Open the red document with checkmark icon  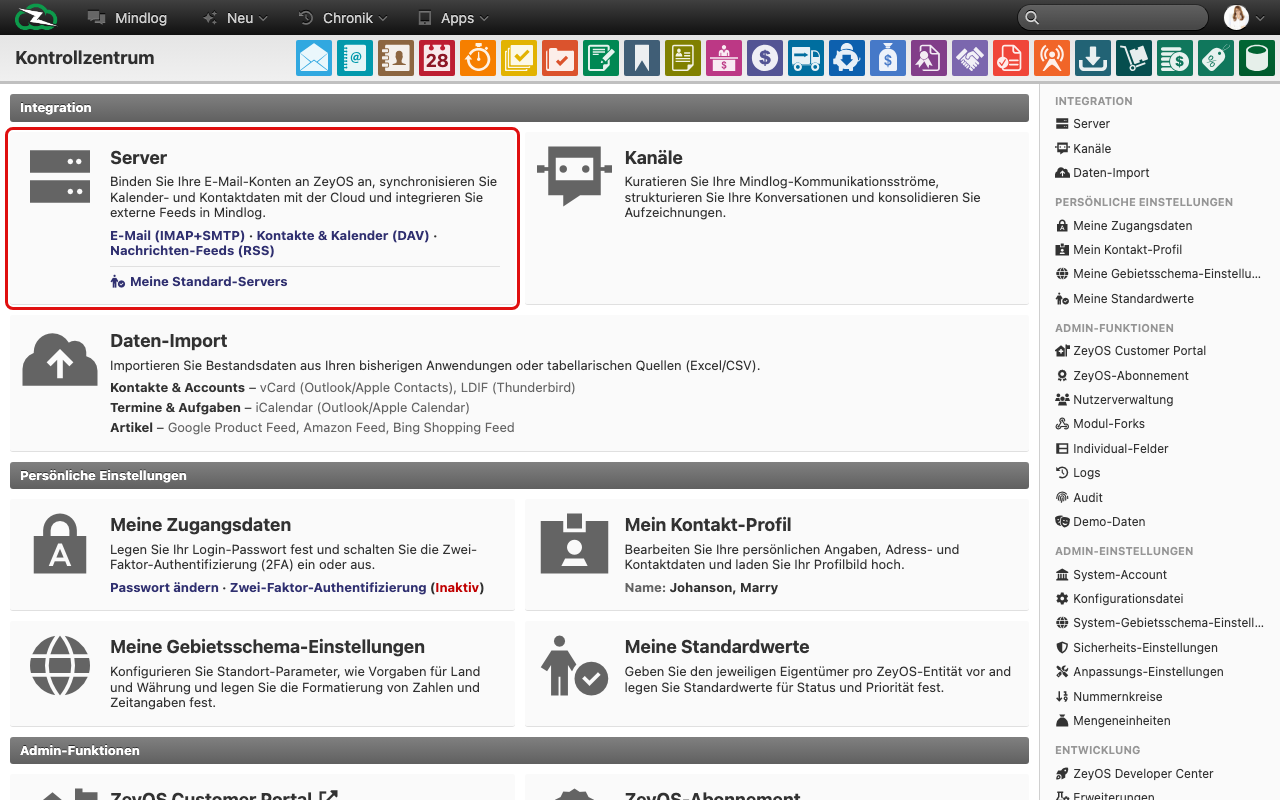coord(1011,58)
